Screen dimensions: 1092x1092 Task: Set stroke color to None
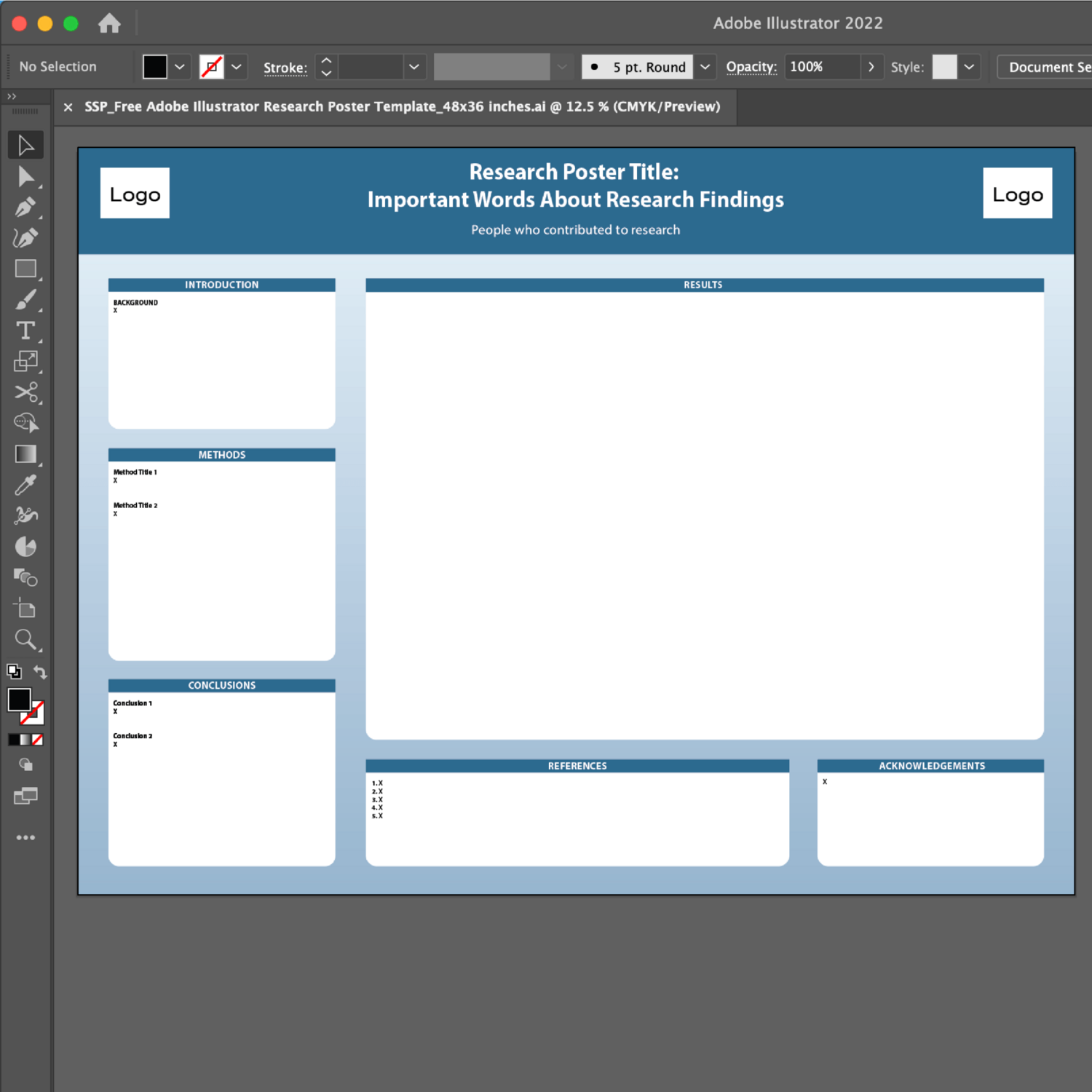point(212,66)
